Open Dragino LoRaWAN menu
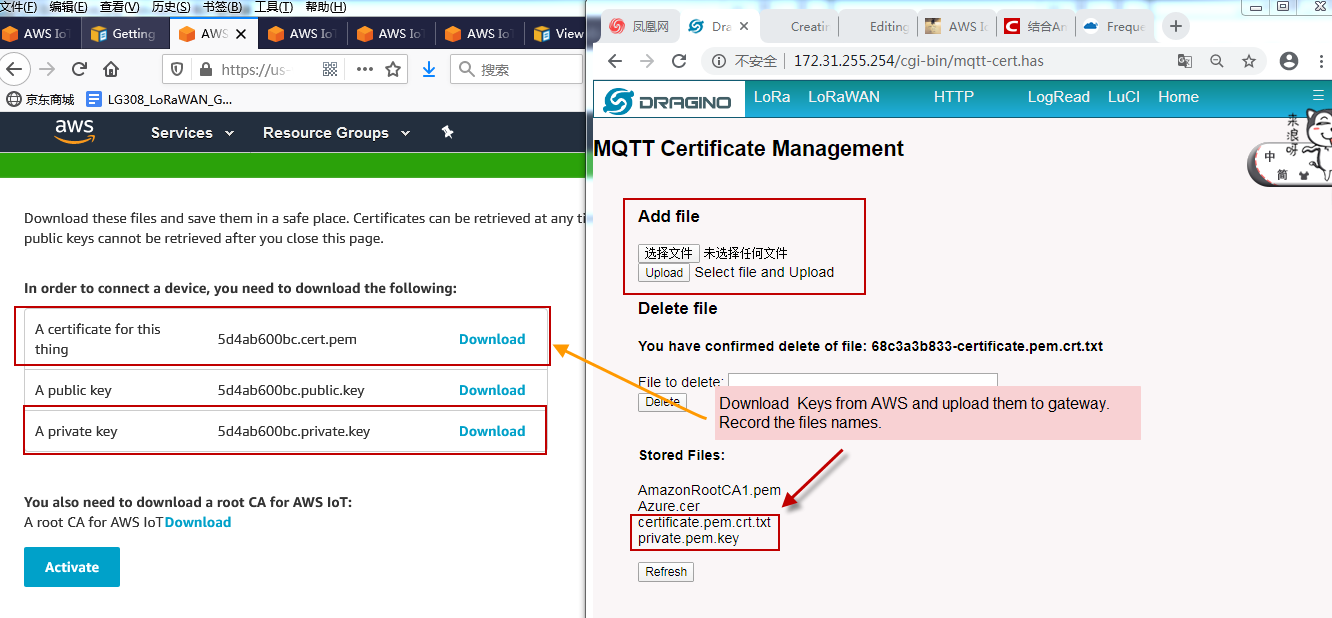1332x618 pixels. click(844, 97)
